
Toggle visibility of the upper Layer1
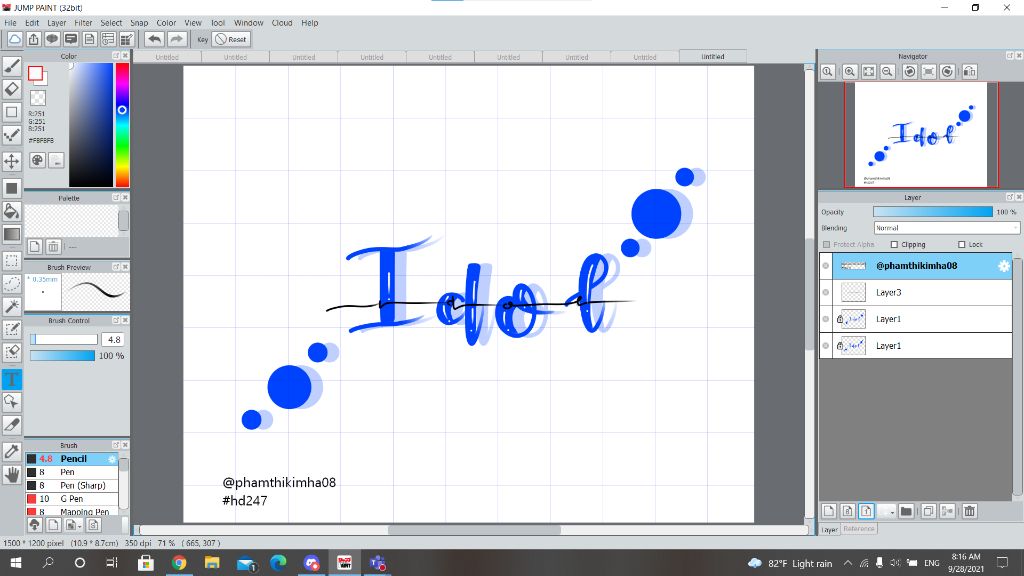point(825,319)
